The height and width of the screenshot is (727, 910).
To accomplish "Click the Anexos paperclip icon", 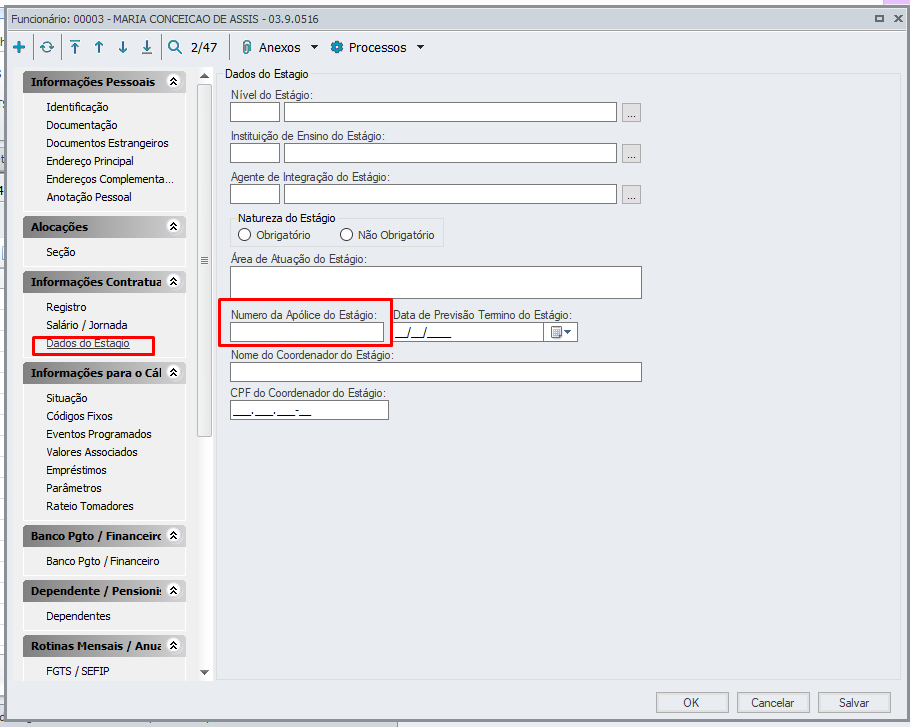I will (247, 47).
